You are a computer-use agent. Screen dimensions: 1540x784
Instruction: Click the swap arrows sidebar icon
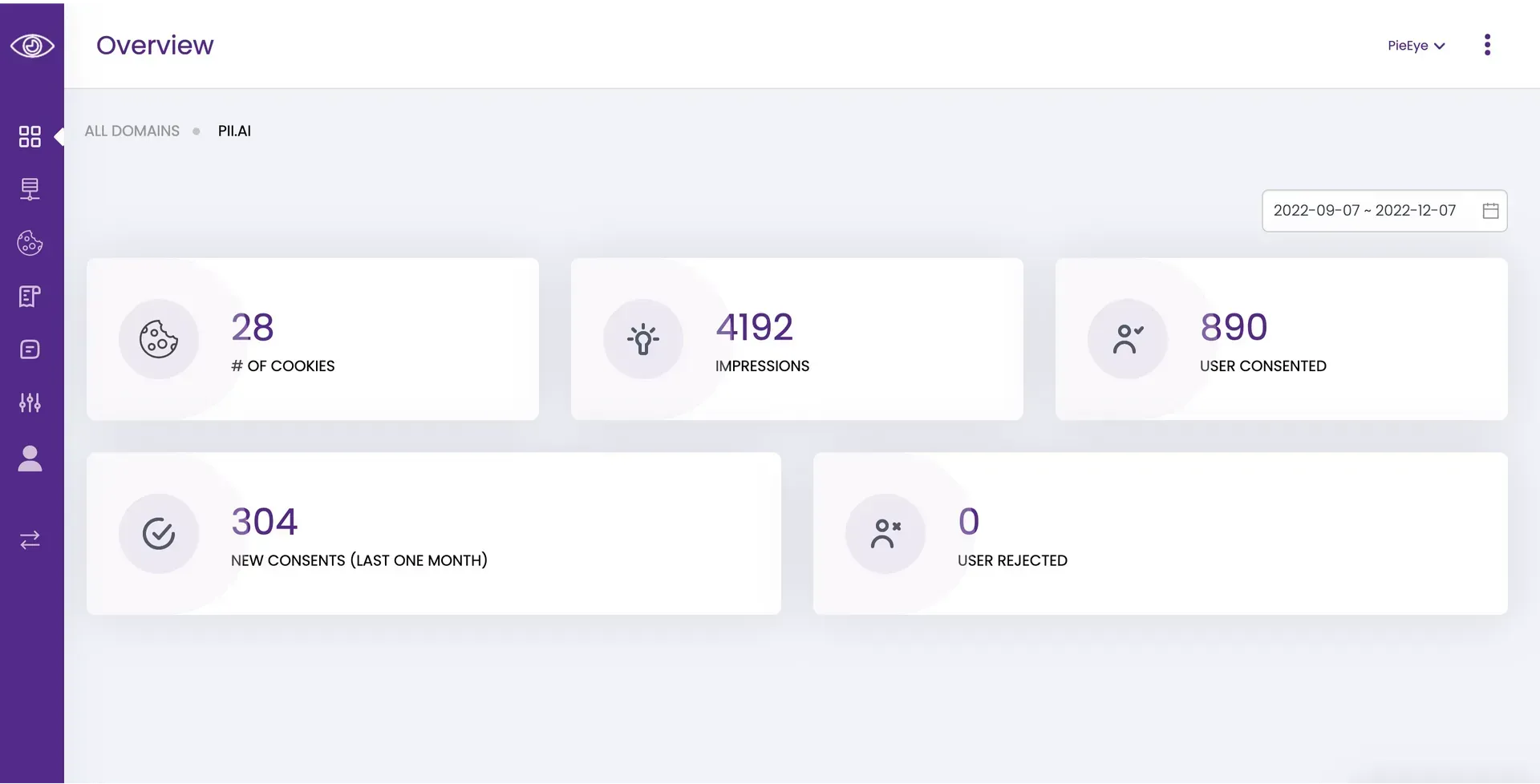pyautogui.click(x=30, y=540)
